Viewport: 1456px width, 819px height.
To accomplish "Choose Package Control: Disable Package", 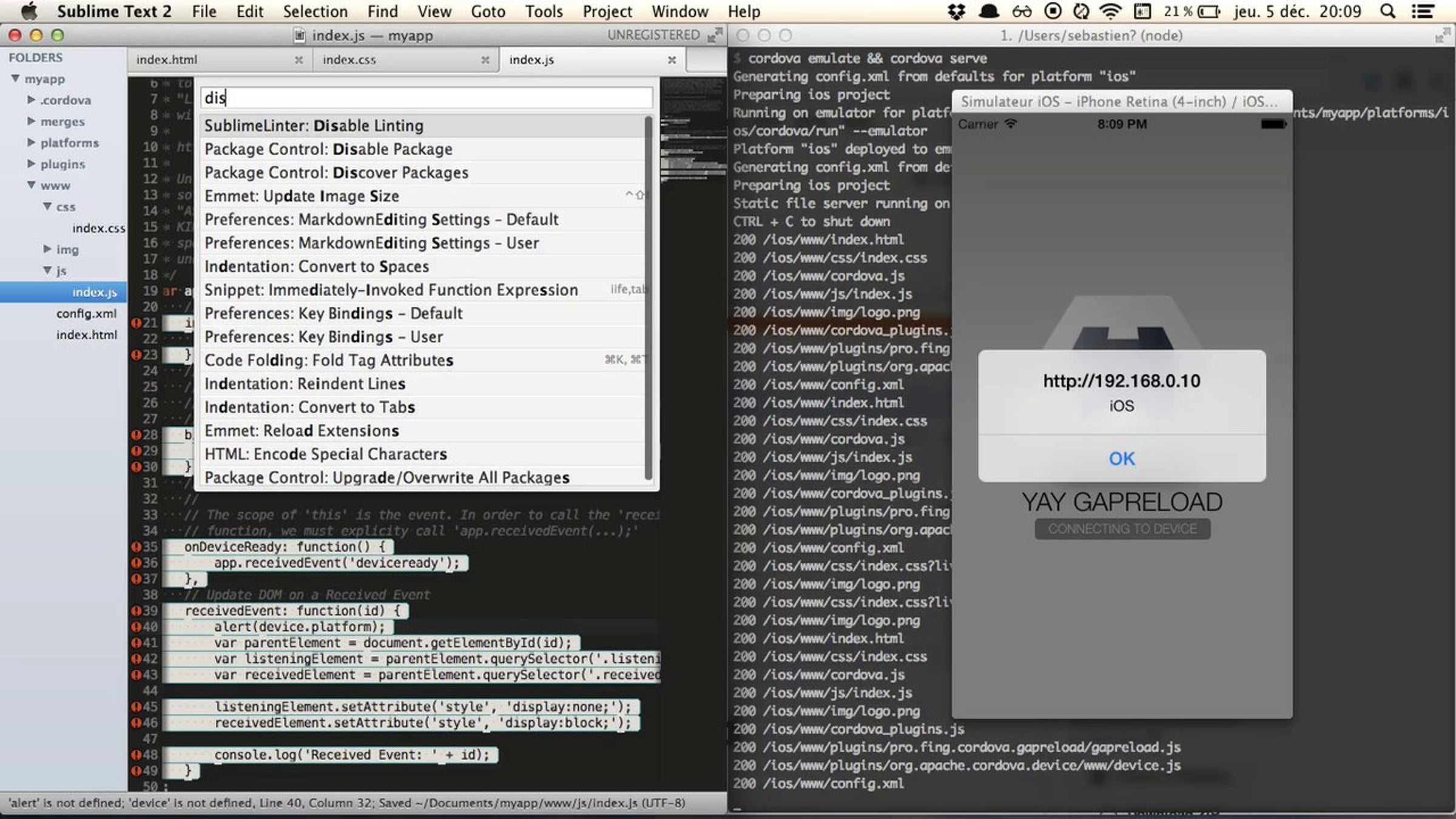I will click(x=422, y=149).
